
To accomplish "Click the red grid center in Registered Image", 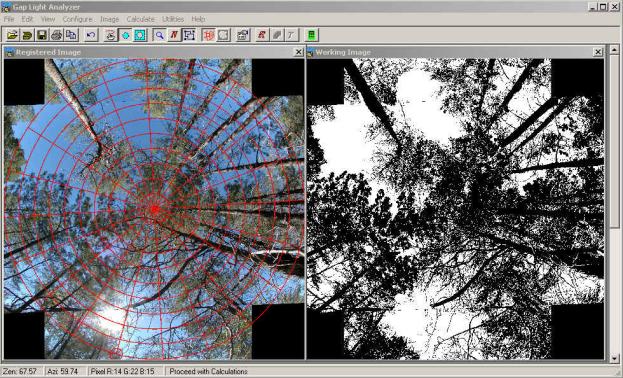I will 154,209.
